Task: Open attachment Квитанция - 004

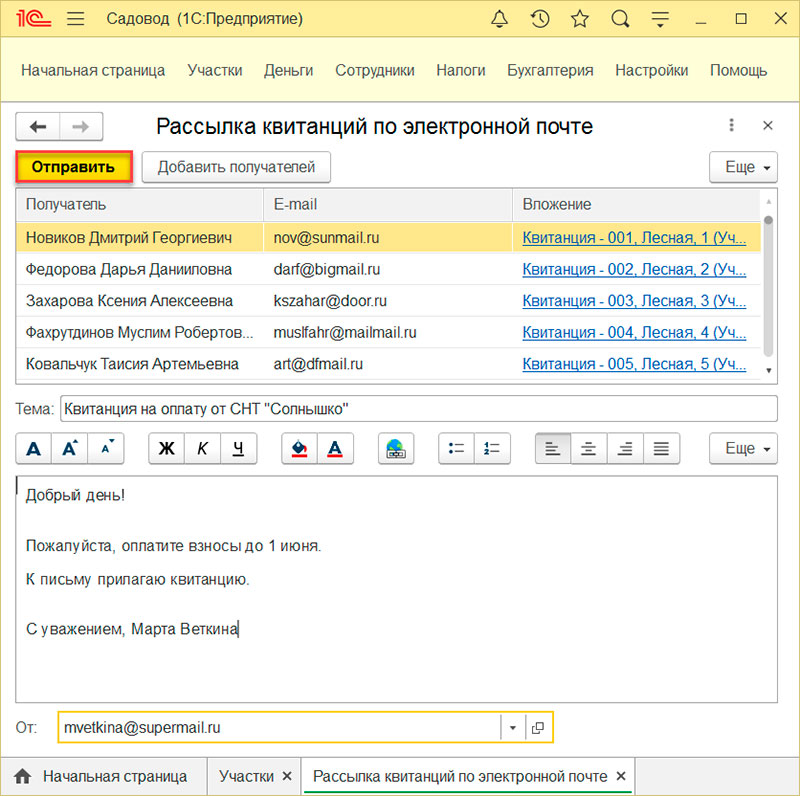Action: coord(634,333)
